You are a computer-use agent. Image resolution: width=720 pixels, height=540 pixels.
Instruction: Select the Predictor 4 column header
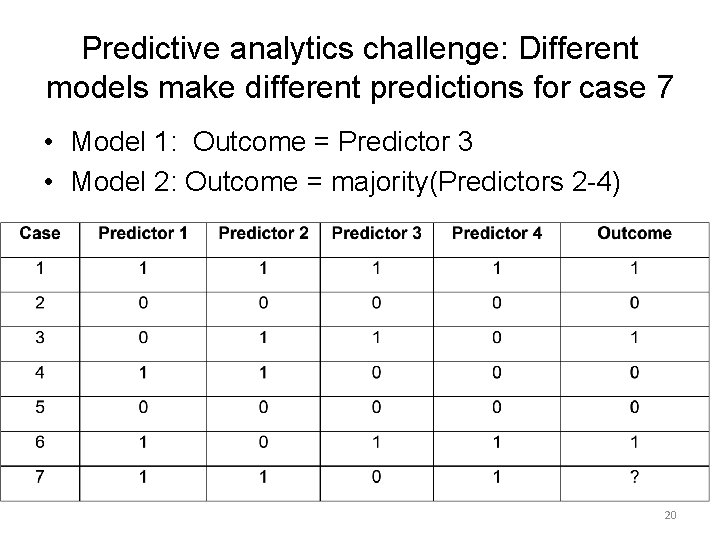497,234
